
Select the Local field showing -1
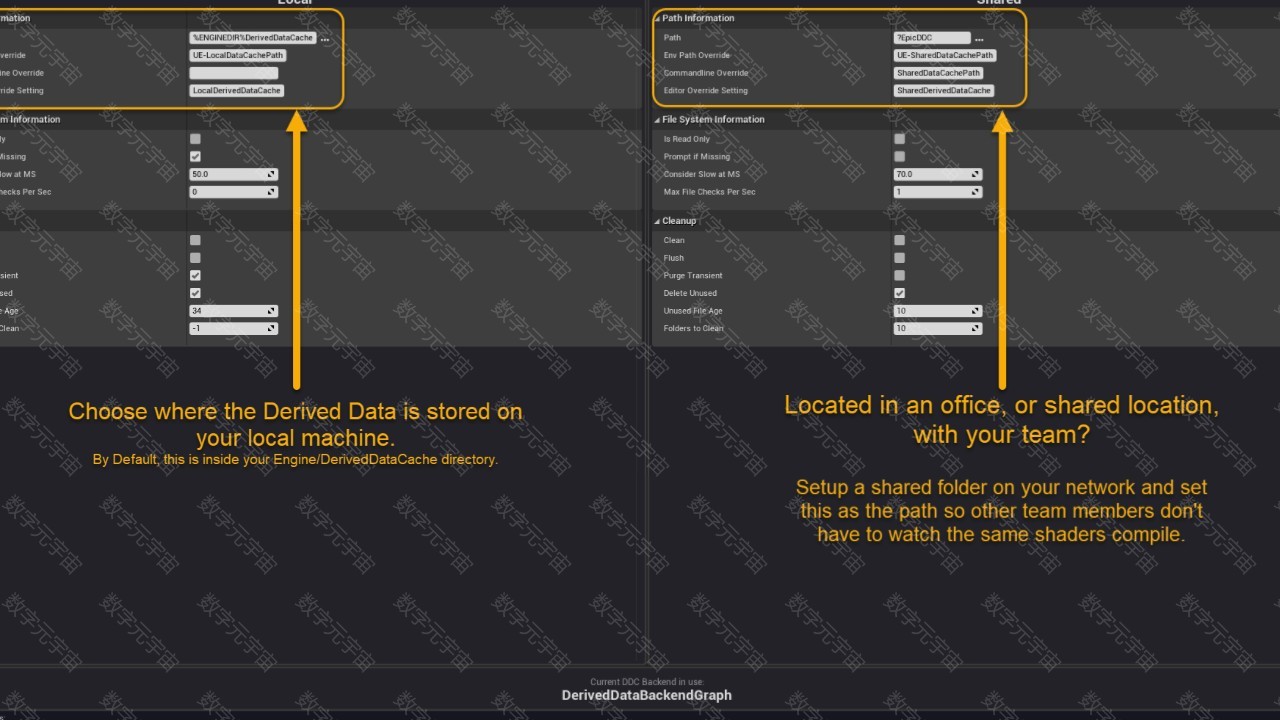(233, 328)
